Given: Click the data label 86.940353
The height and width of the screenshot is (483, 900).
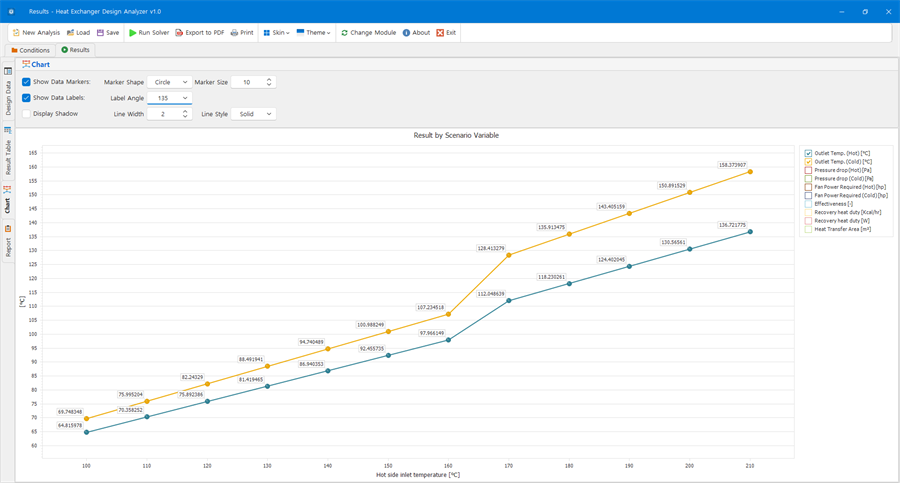Looking at the screenshot, I should pyautogui.click(x=311, y=364).
